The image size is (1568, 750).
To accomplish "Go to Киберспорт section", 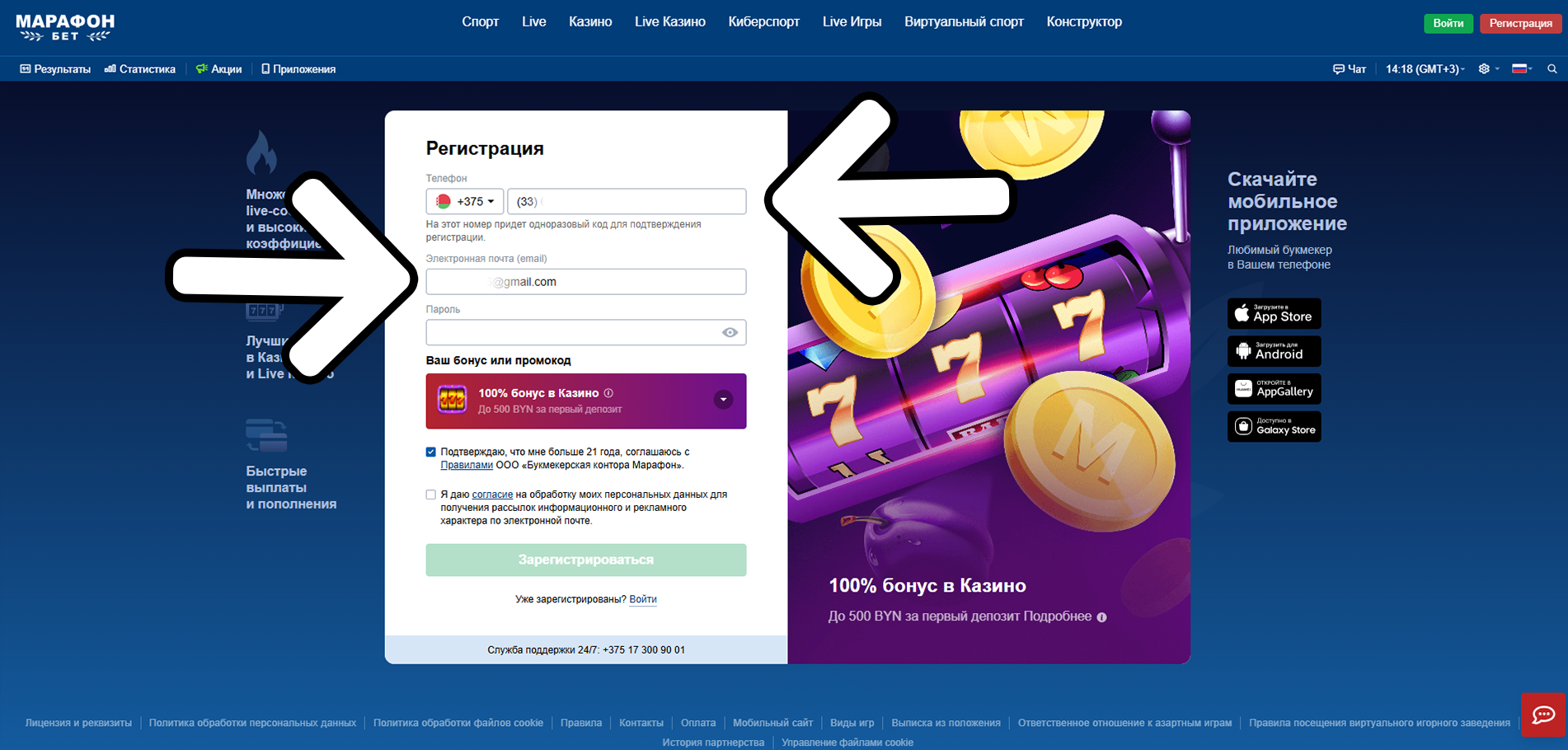I will pyautogui.click(x=763, y=22).
